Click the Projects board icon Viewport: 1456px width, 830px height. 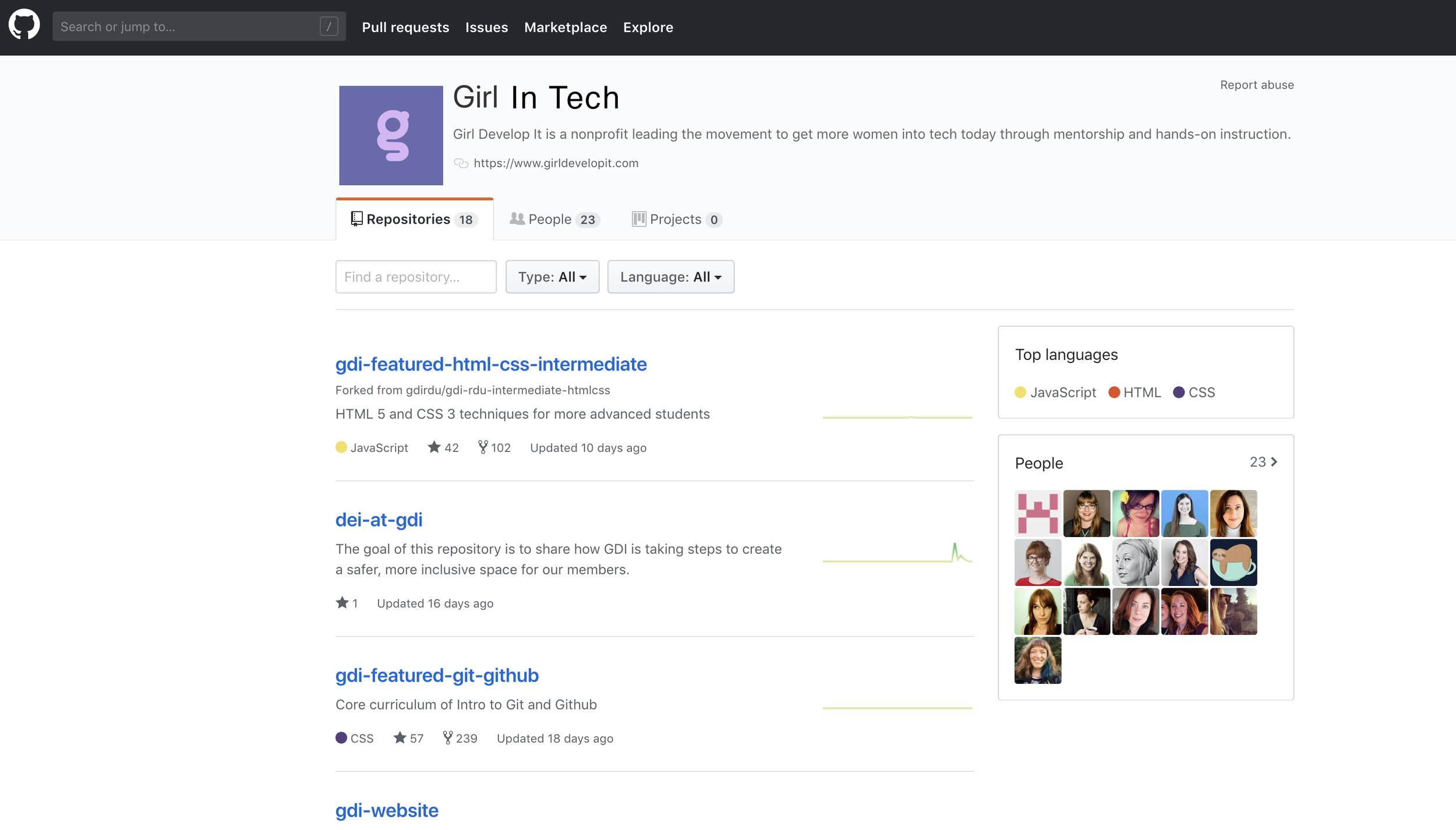(x=639, y=219)
